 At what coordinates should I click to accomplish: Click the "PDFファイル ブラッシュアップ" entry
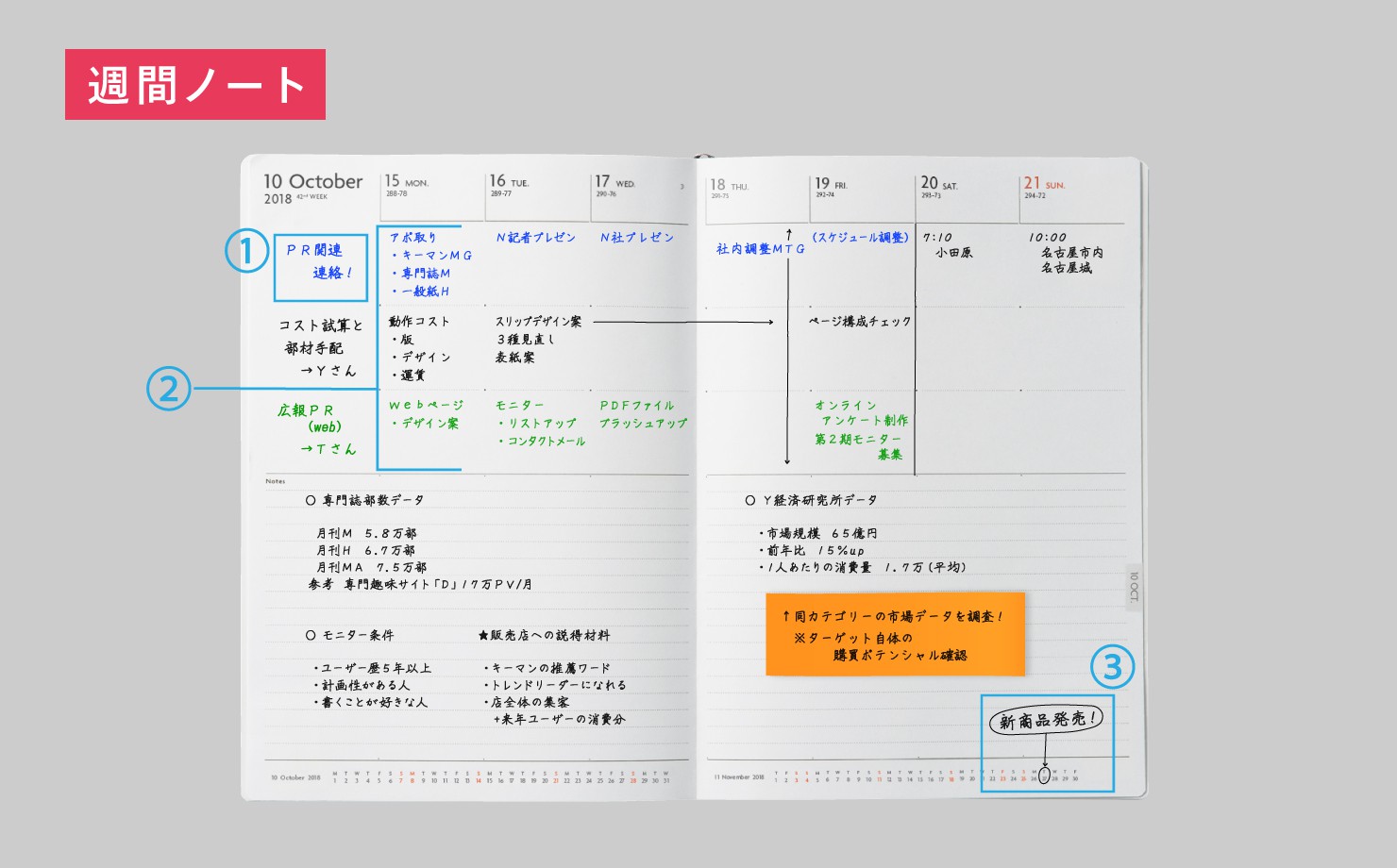pyautogui.click(x=644, y=414)
